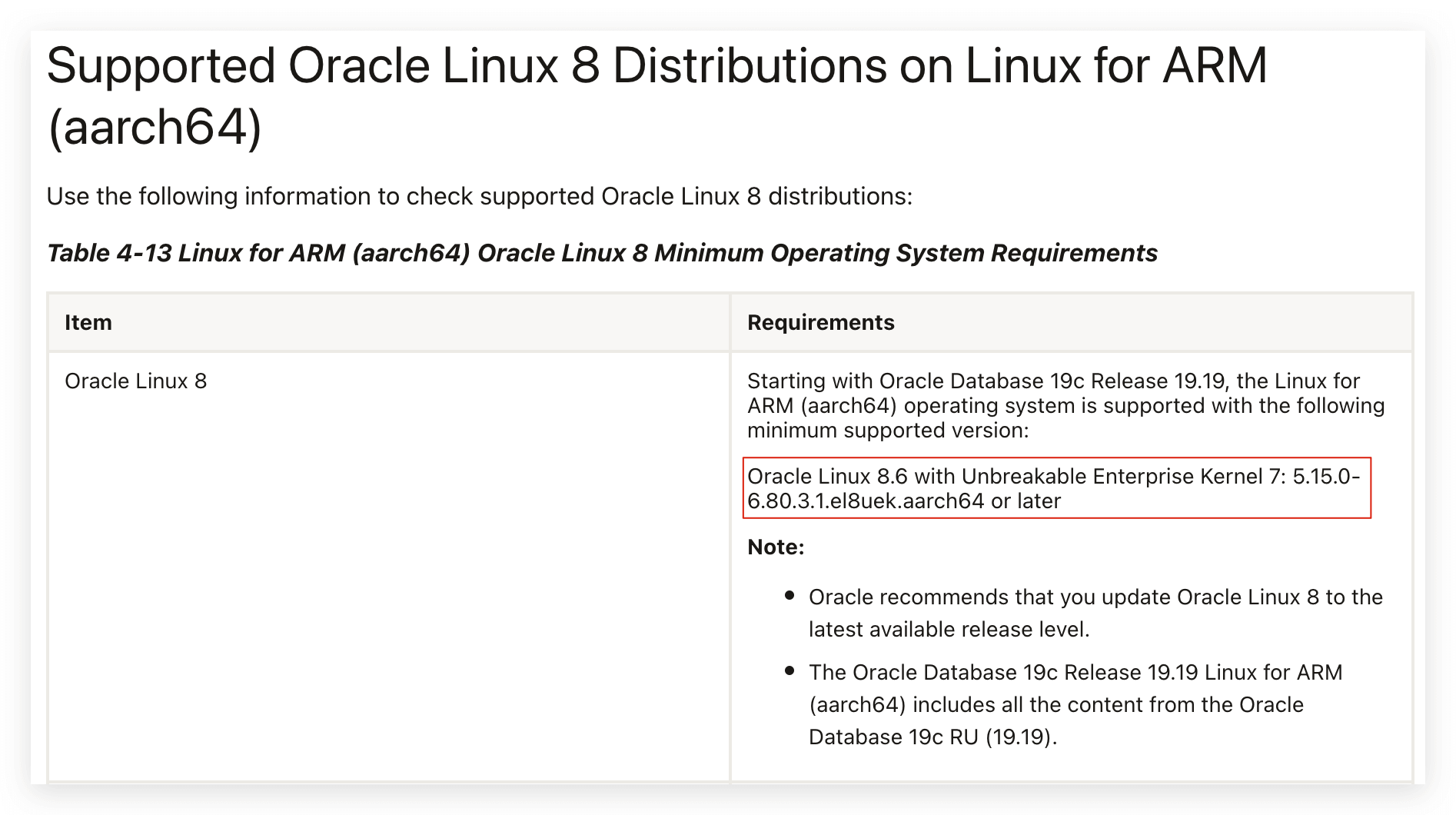Click 'Database 19c RU (19.19).' text
Image resolution: width=1456 pixels, height=815 pixels.
[x=933, y=737]
